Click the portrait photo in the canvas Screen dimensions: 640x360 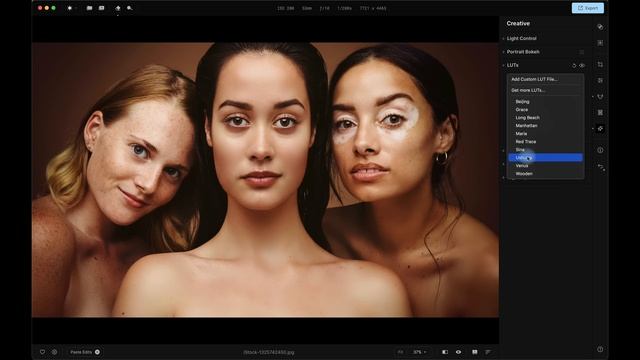point(265,180)
